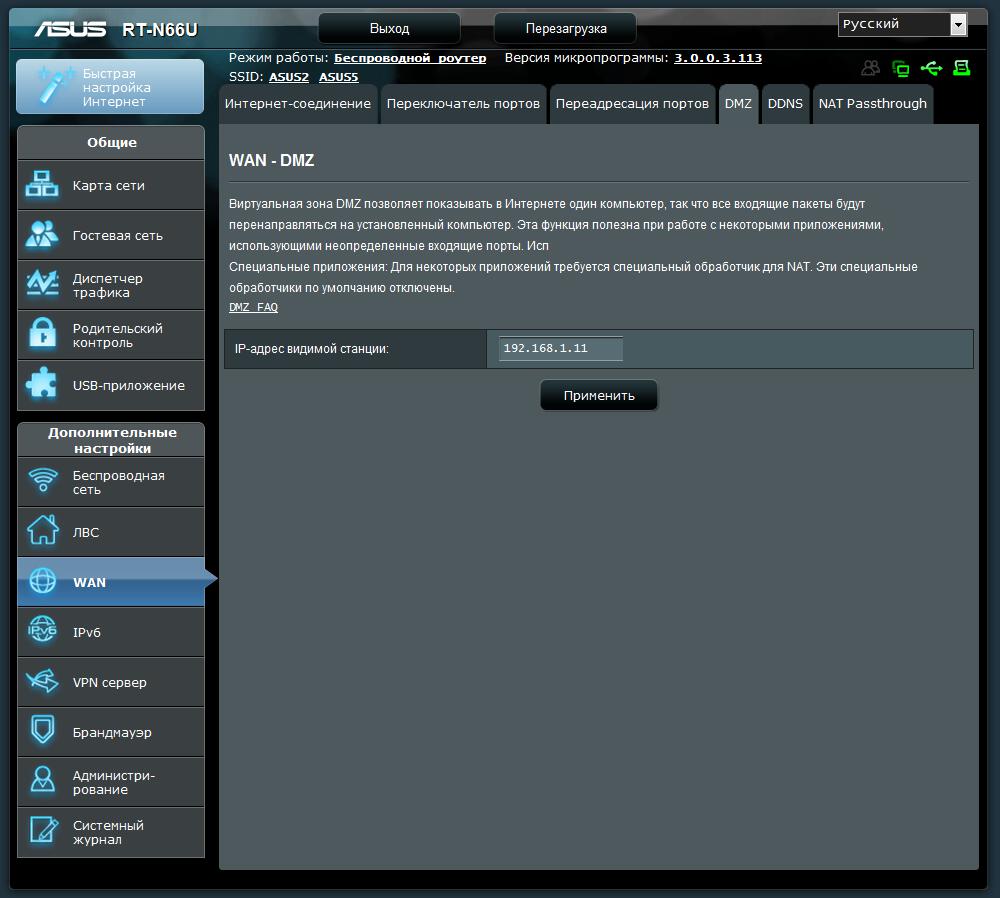Viewport: 1000px width, 898px height.
Task: Click the RT-N66U model name
Action: click(x=160, y=30)
